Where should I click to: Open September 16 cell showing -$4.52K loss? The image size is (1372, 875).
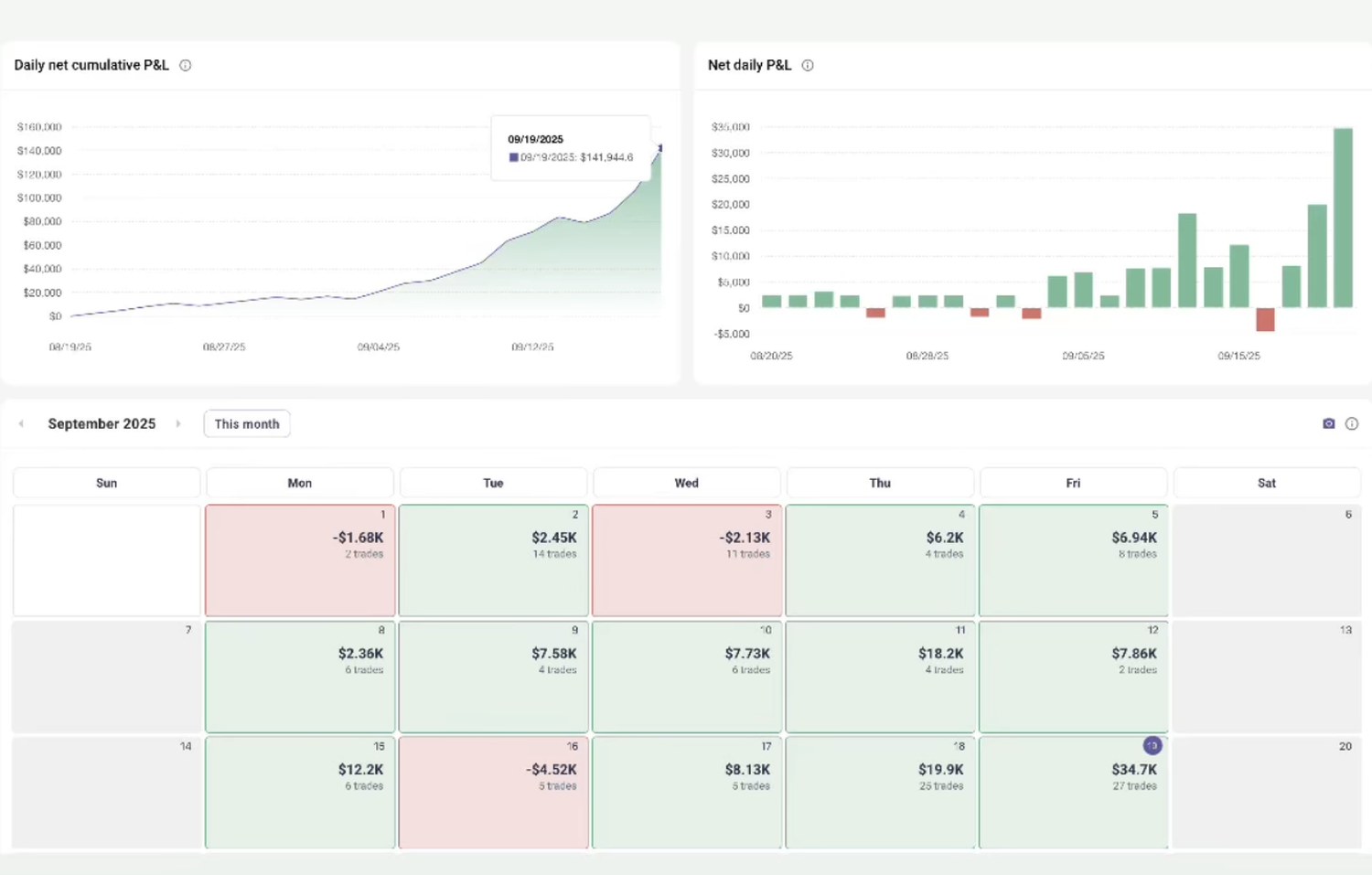tap(494, 793)
